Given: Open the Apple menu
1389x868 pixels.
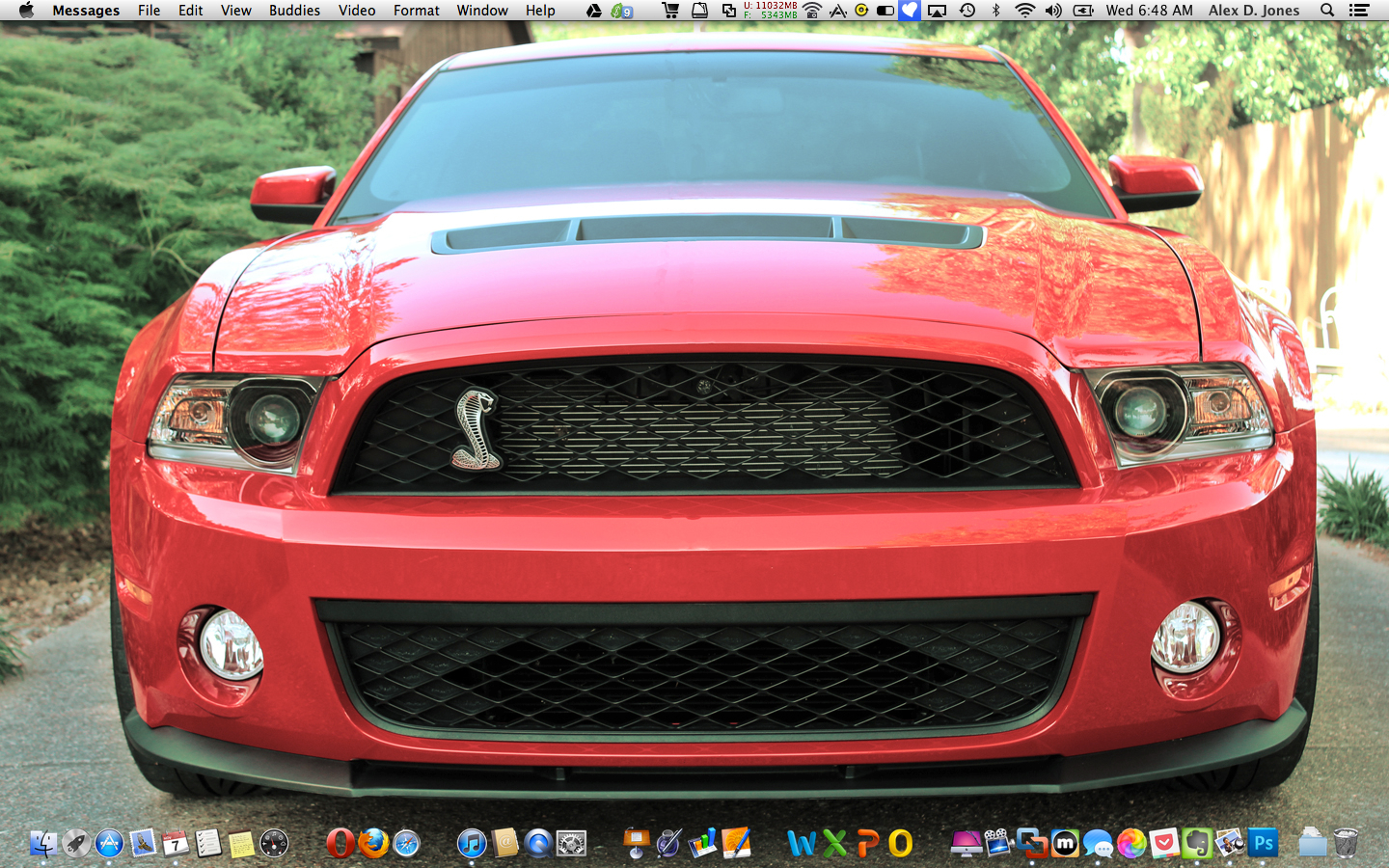Looking at the screenshot, I should coord(26,11).
